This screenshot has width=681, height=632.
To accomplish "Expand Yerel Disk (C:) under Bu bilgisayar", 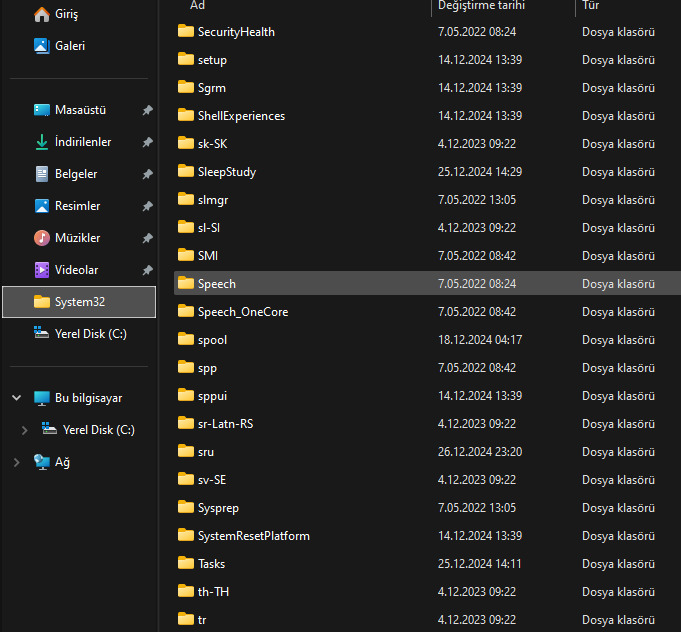I will [25, 430].
